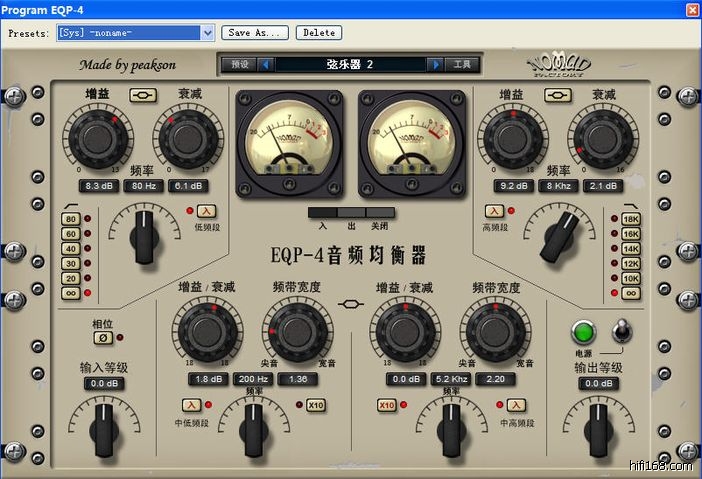Click the low-mid band X10 button
Screen dimensions: 702x479
315,405
